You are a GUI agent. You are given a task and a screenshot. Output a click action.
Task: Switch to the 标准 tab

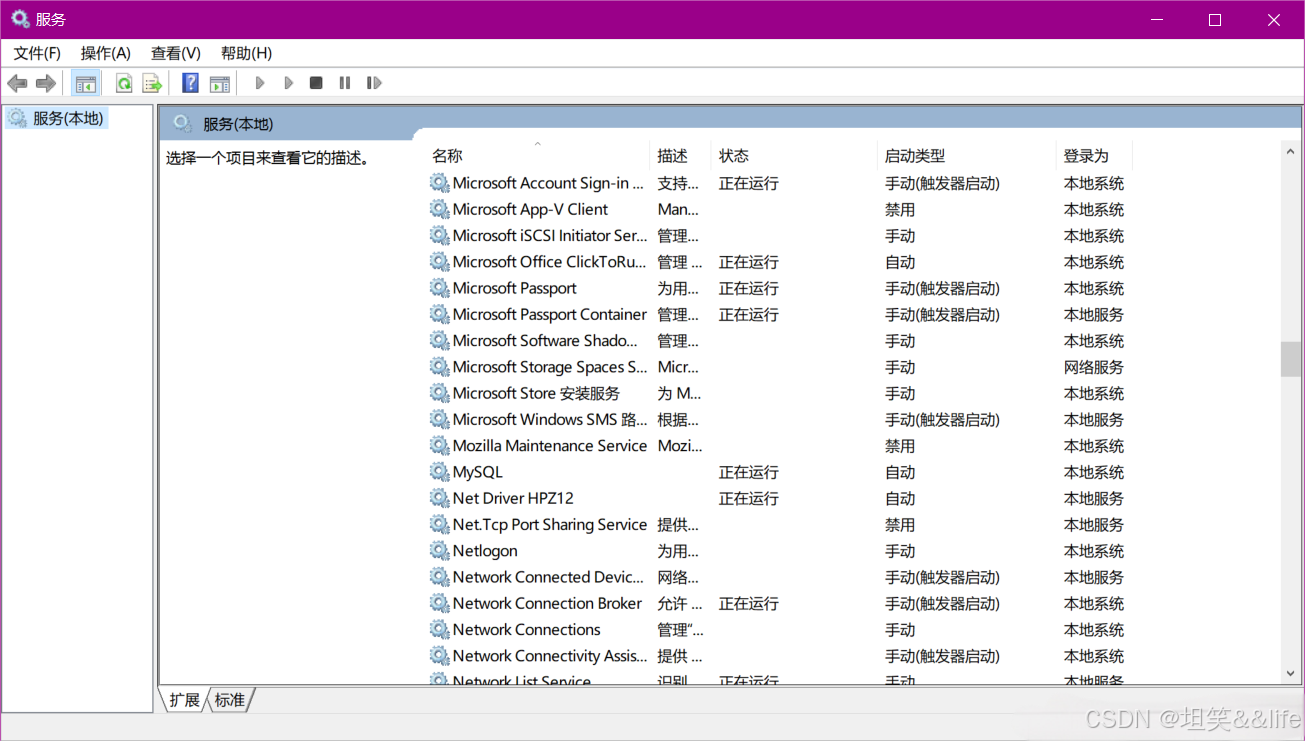click(x=230, y=700)
